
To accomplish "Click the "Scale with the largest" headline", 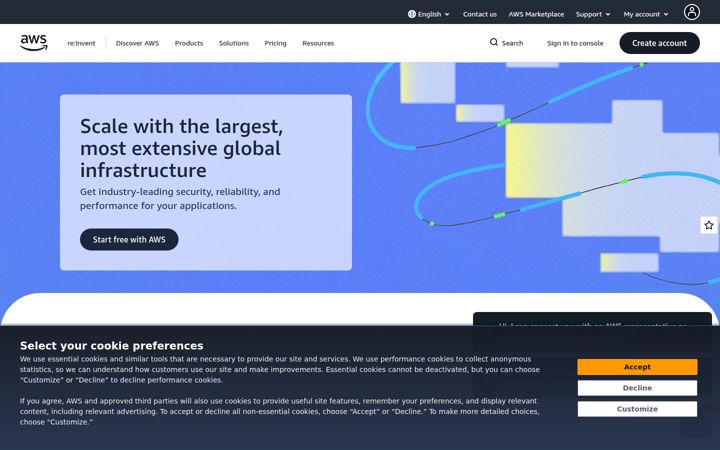I will click(182, 148).
